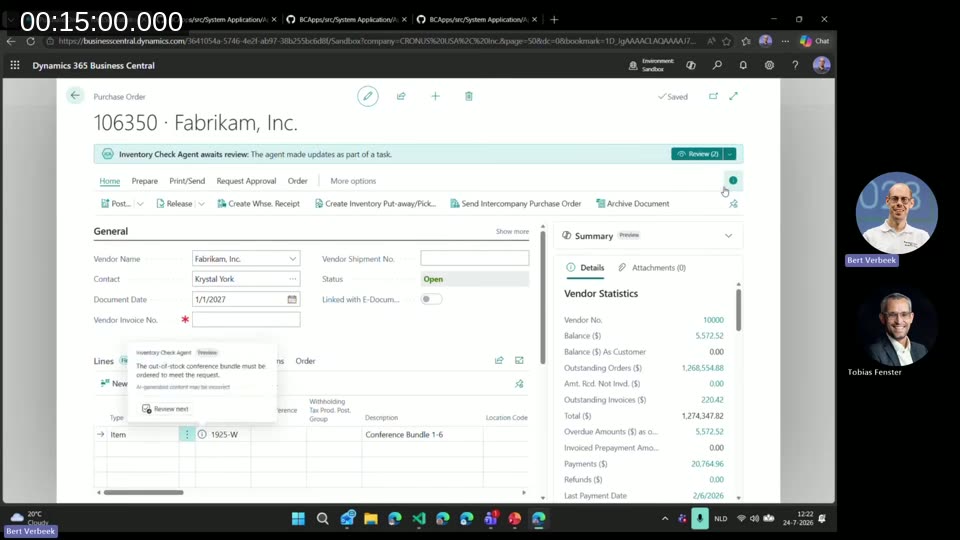Open the app launcher waffle icon

pos(15,65)
